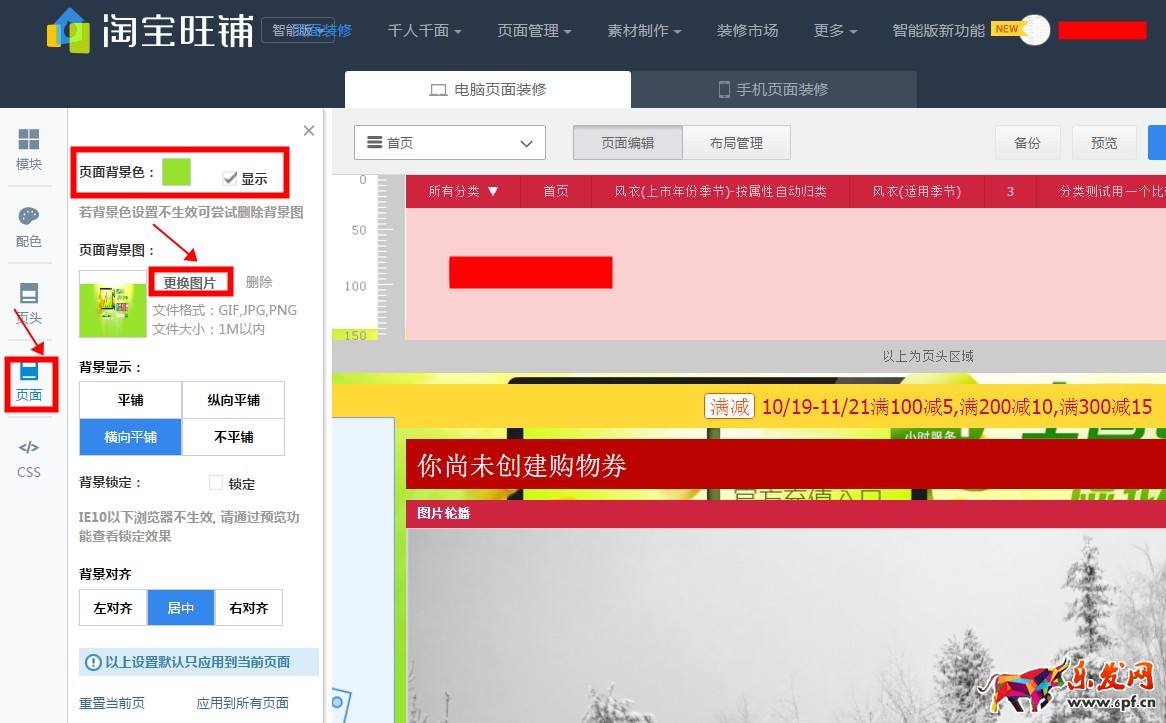
Task: Enable the 锁定 background lock checkbox
Action: (216, 483)
